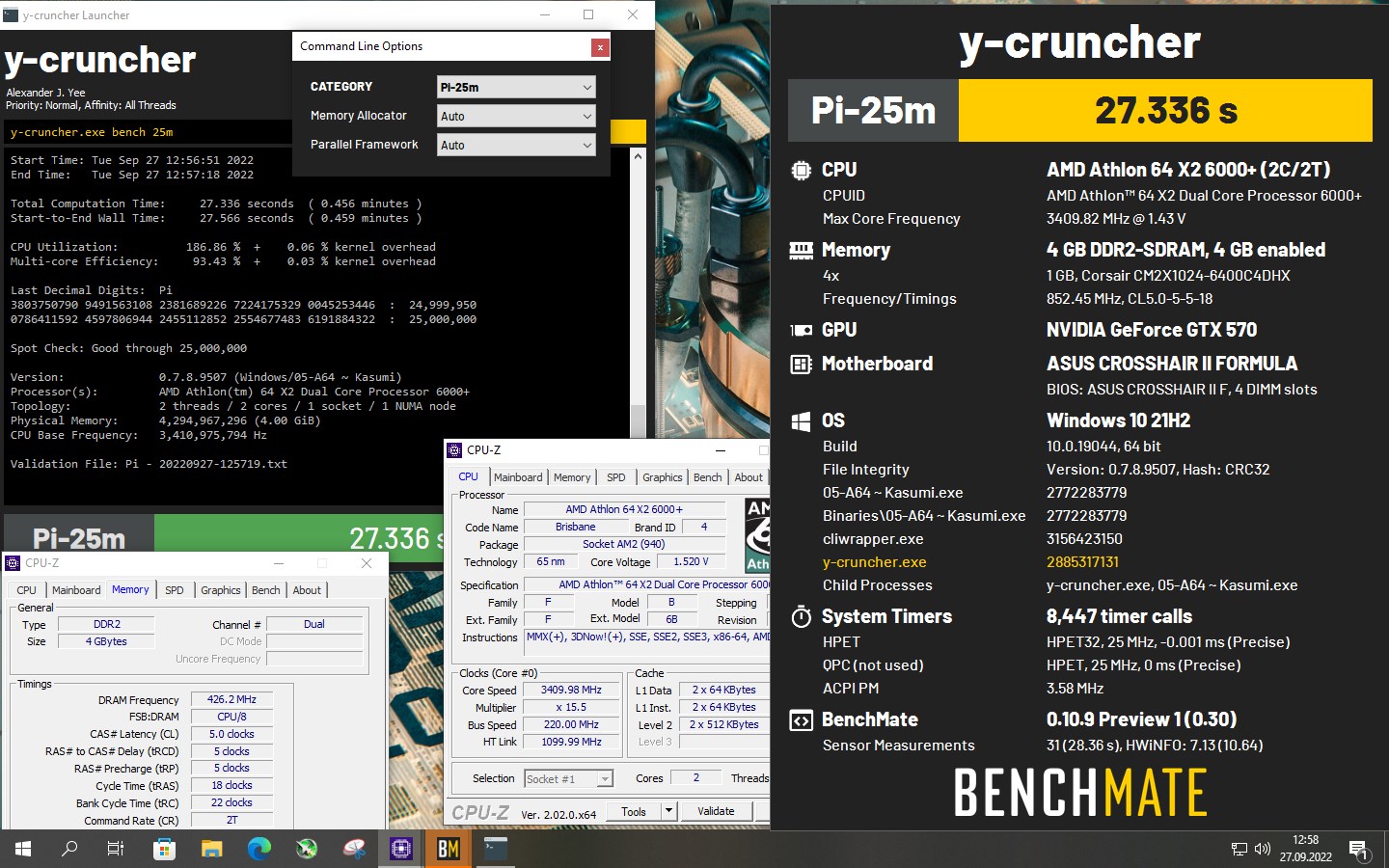Screen dimensions: 1389x868
Task: Click the BenchMate code bracket icon
Action: (x=801, y=719)
